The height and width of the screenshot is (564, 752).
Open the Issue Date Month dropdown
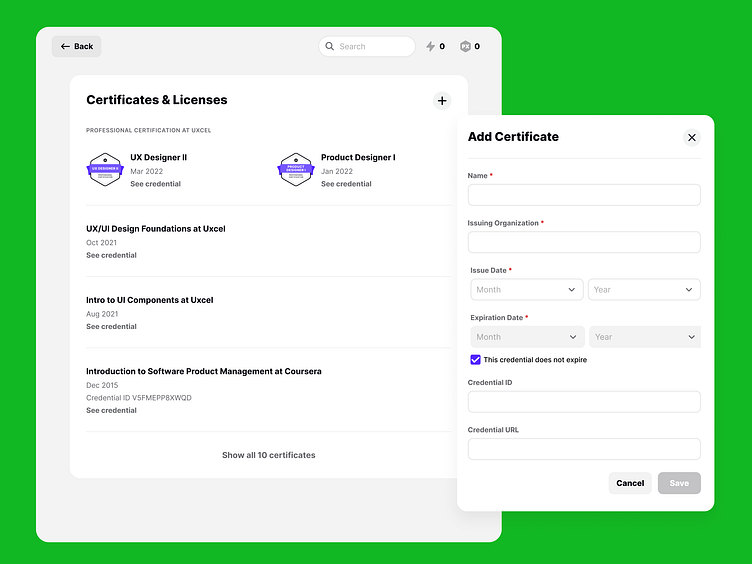tap(527, 290)
